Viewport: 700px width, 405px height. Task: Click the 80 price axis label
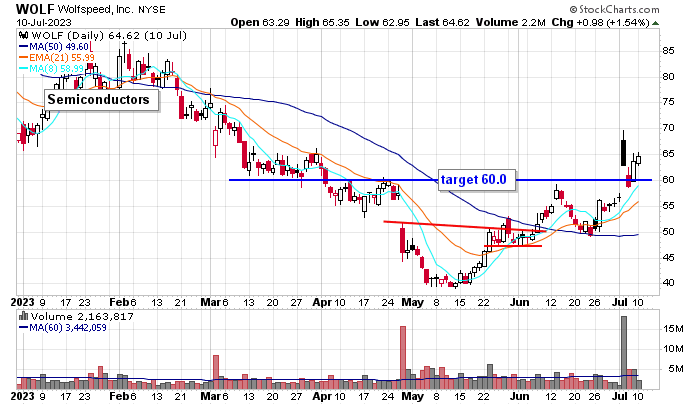point(668,77)
